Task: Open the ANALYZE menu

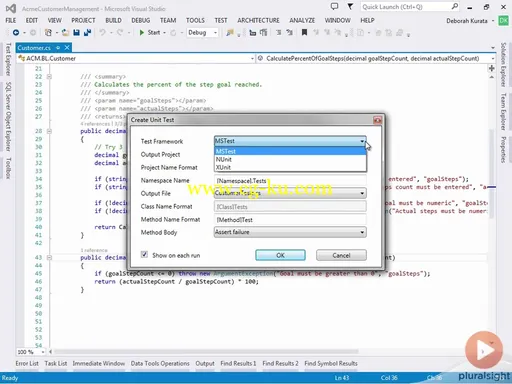Action: (x=302, y=21)
